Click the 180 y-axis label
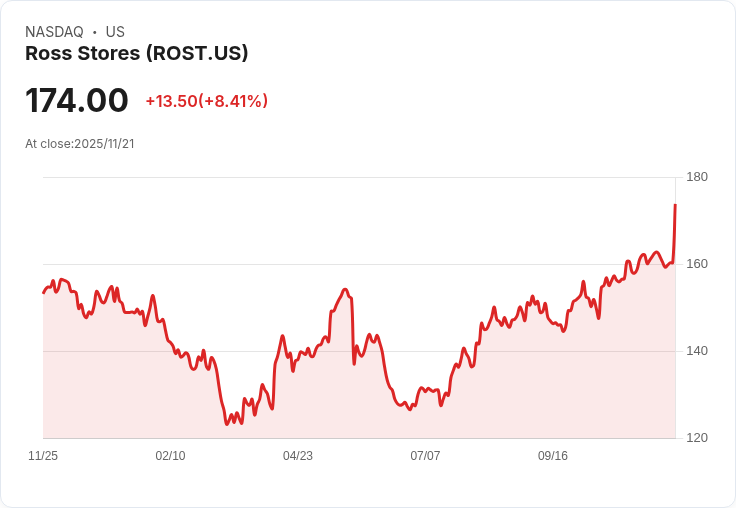The height and width of the screenshot is (508, 736). [x=697, y=177]
